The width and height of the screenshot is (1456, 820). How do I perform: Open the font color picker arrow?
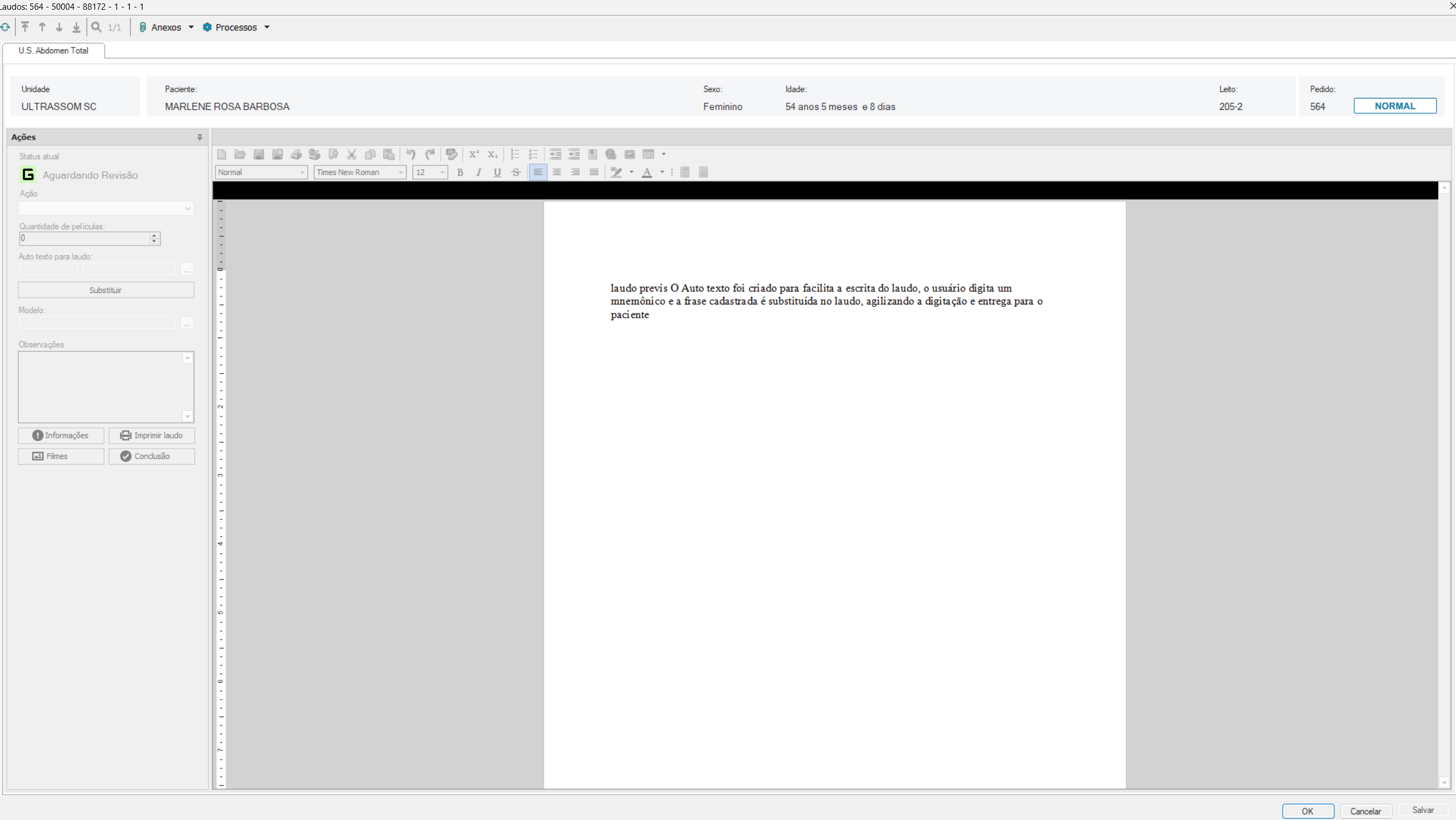tap(662, 172)
